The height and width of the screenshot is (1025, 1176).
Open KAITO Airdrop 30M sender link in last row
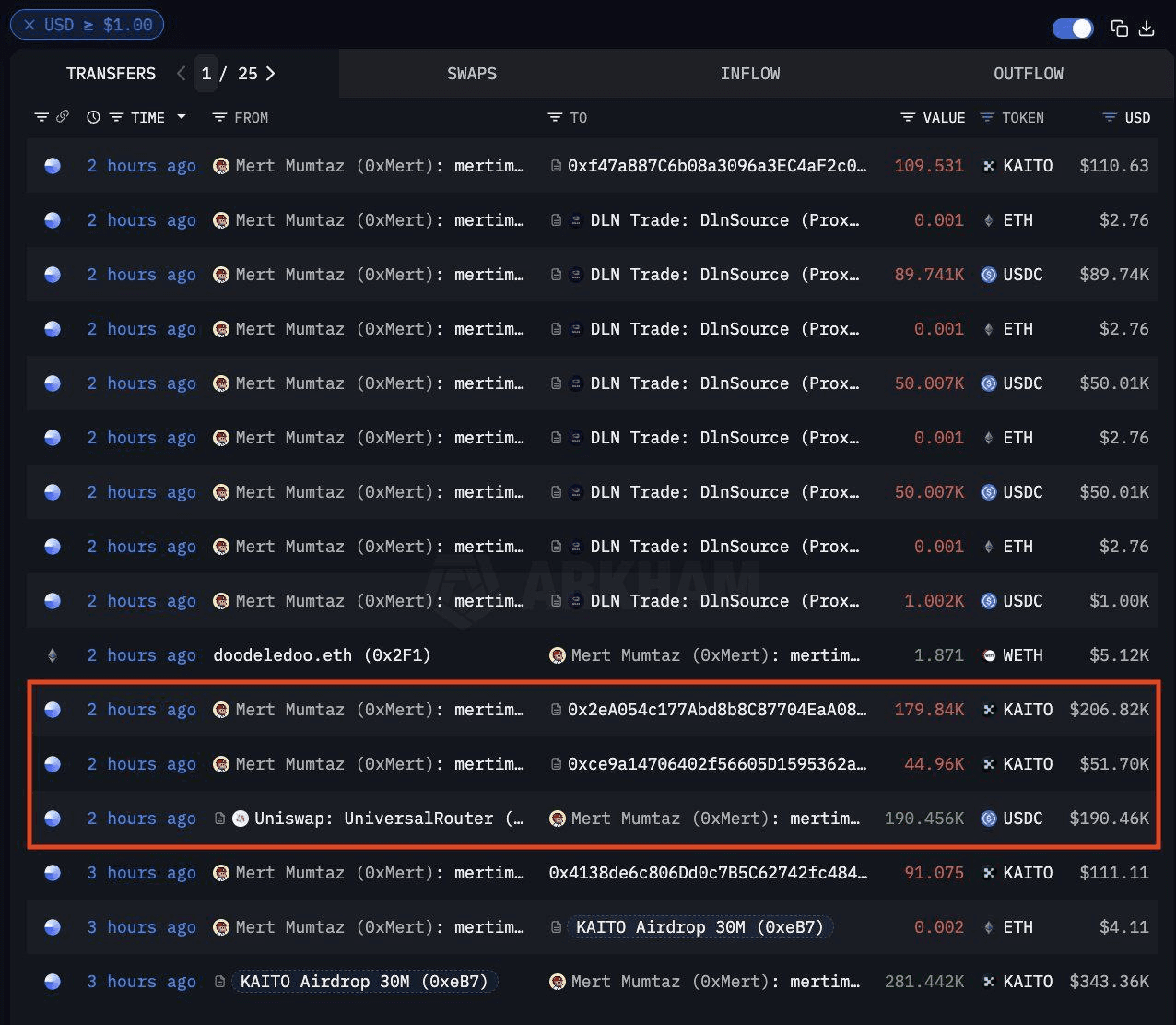(x=364, y=981)
